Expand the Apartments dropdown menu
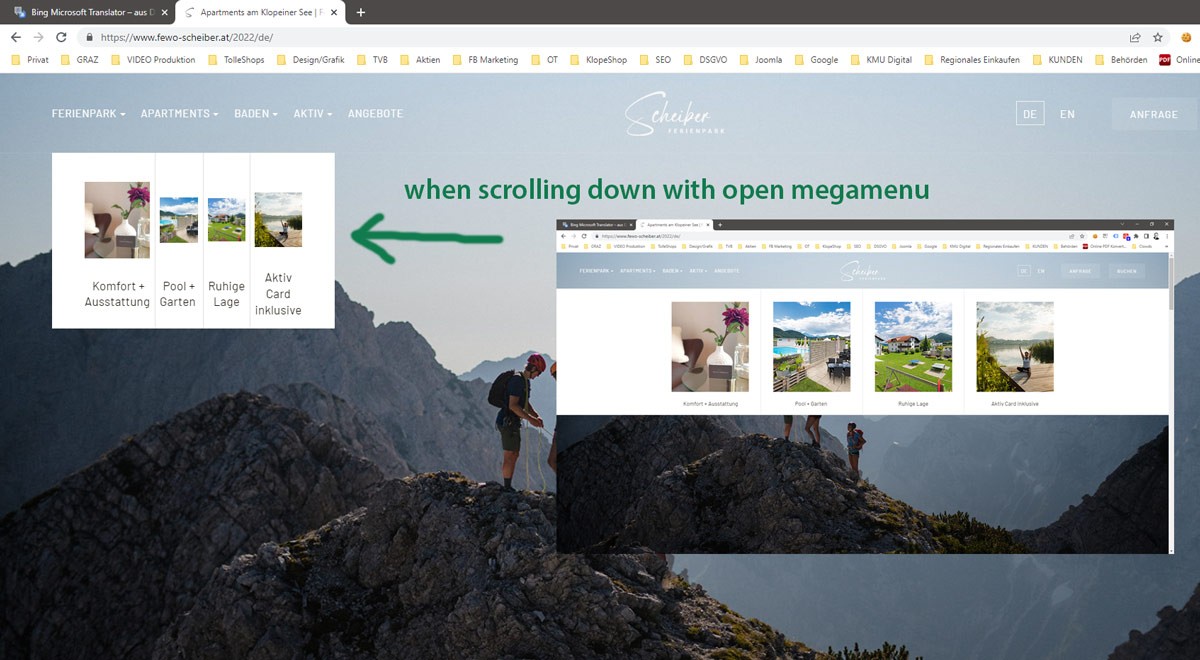Screen dimensions: 1200x660 click(179, 114)
